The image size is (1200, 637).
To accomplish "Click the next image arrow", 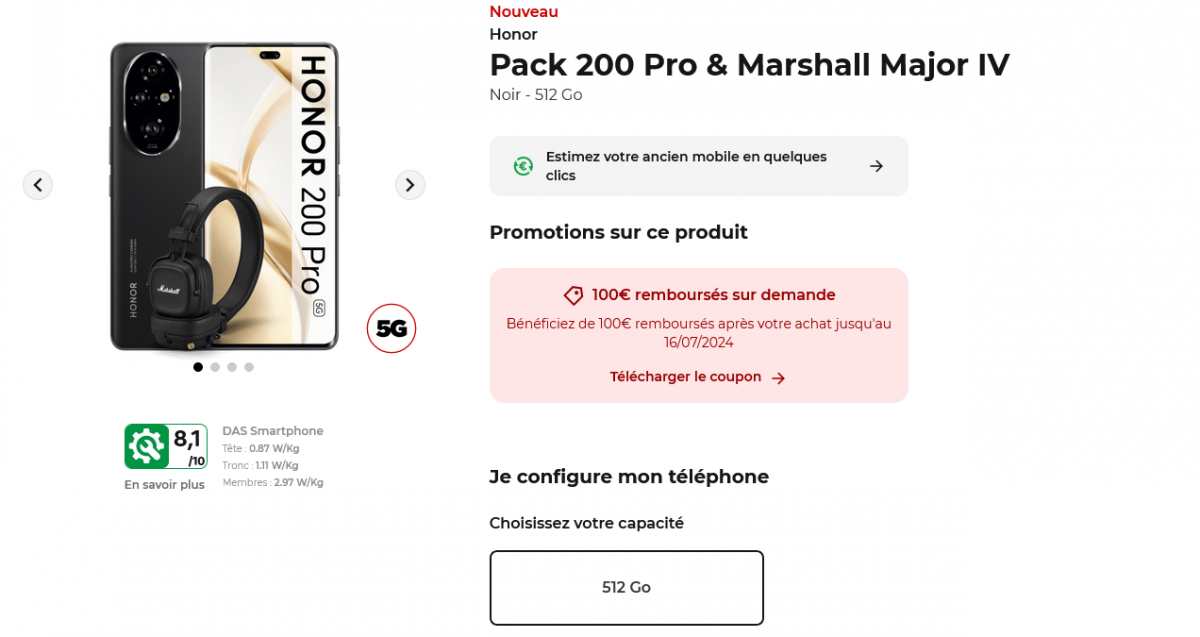I will pos(409,185).
